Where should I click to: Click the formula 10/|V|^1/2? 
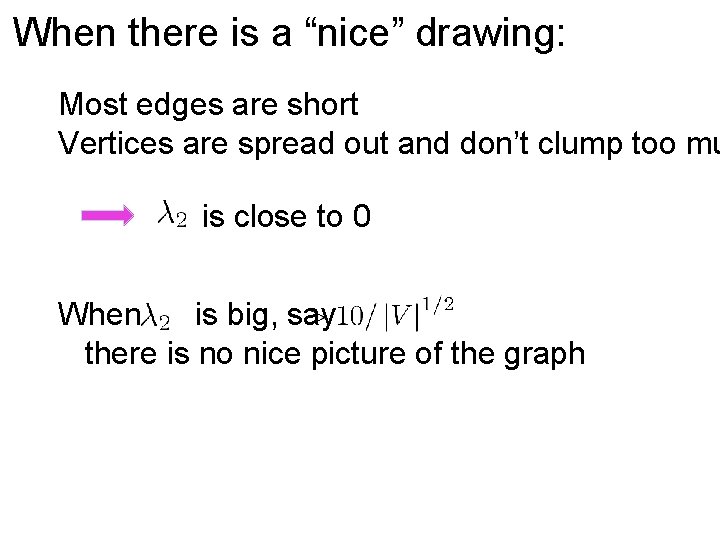coord(395,313)
